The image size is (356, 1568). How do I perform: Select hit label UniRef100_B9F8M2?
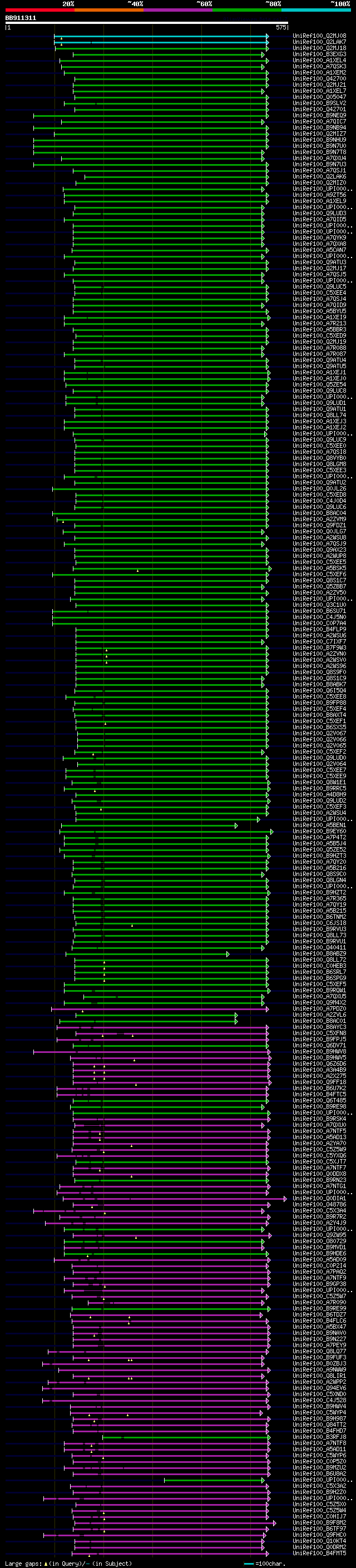(x=319, y=1522)
